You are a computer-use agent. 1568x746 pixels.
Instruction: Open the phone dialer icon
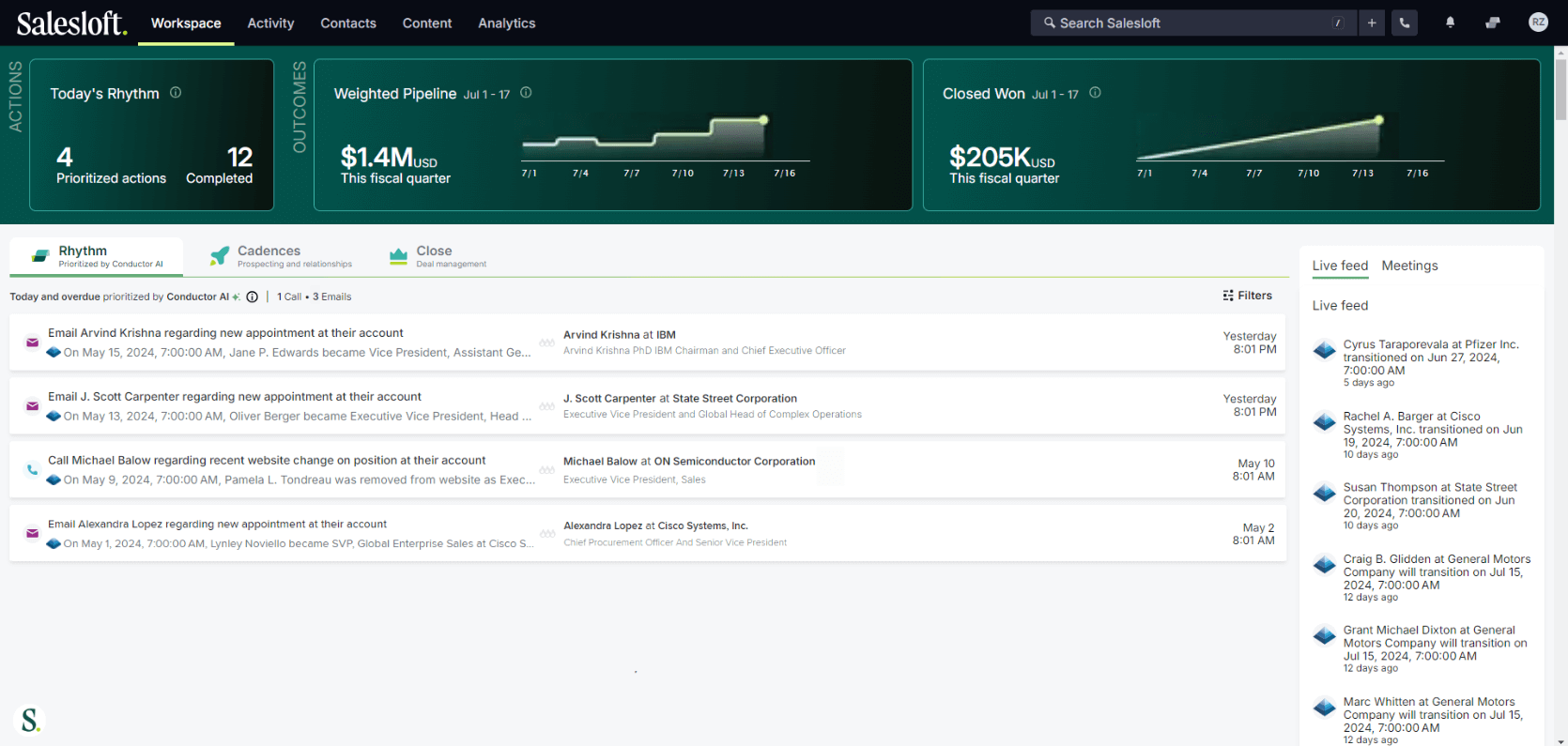point(1405,23)
